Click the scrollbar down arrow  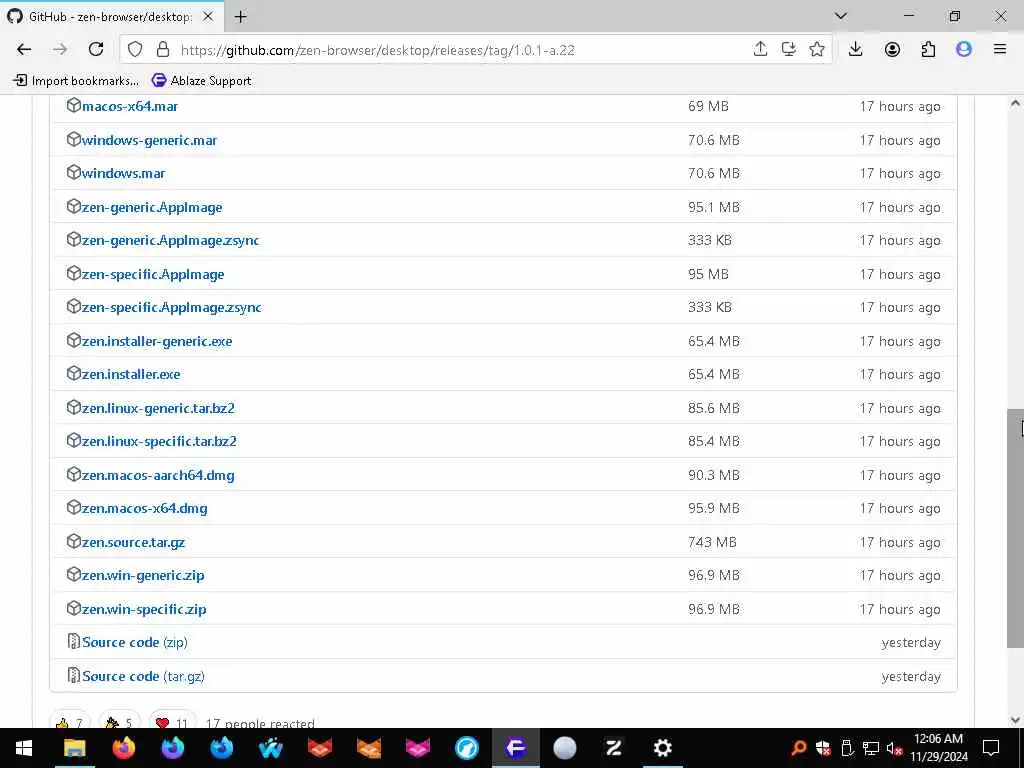click(x=1015, y=720)
